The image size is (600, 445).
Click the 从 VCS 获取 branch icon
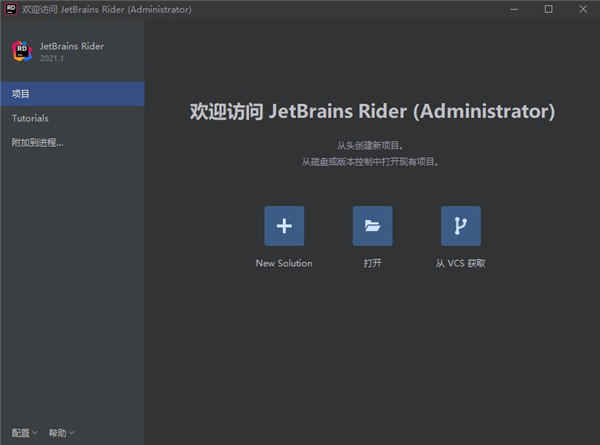[x=460, y=226]
